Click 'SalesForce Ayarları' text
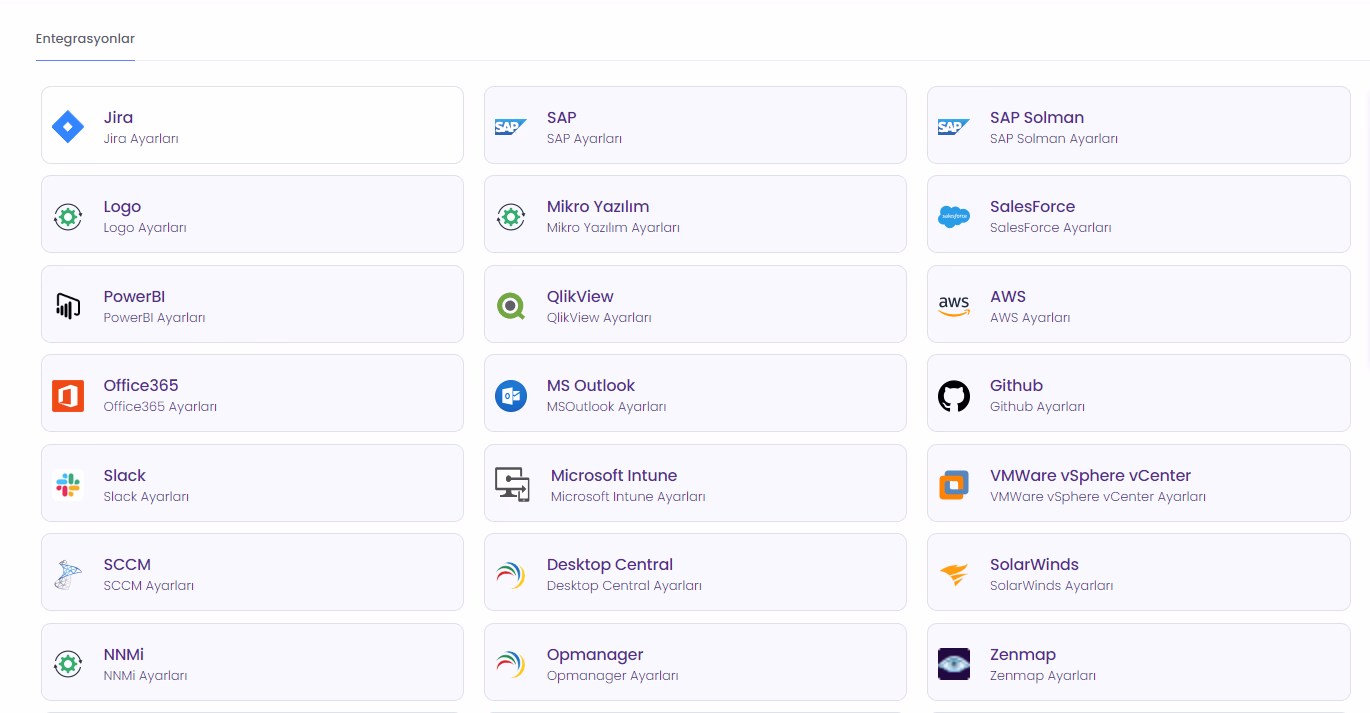 click(1051, 228)
